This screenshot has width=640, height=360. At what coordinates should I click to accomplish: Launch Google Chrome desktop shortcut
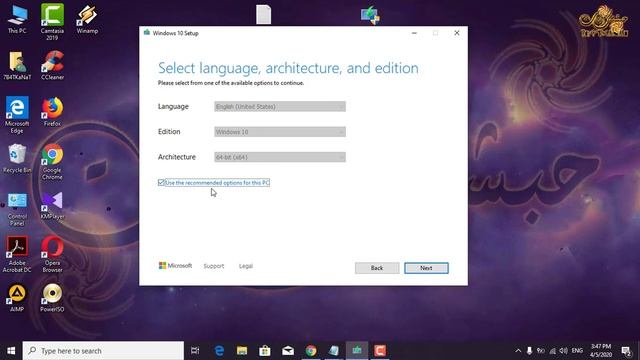[52, 162]
